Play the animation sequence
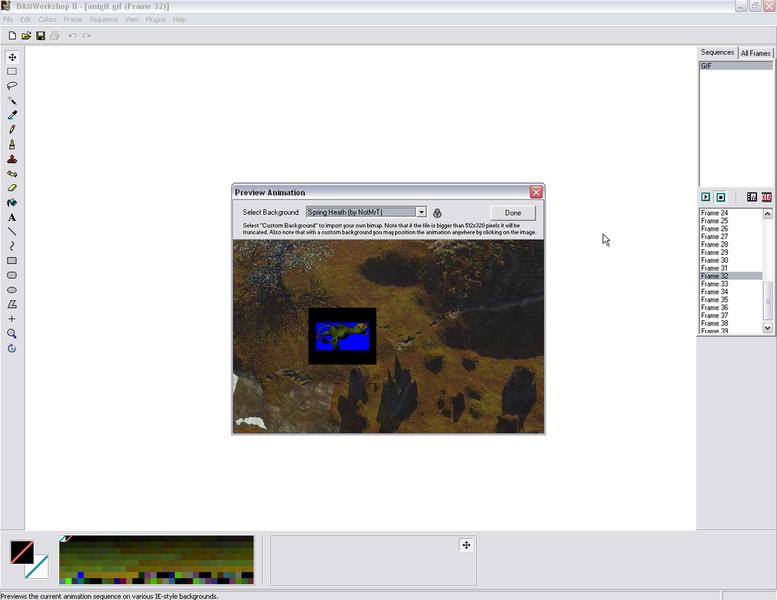This screenshot has width=777, height=600. tap(706, 197)
